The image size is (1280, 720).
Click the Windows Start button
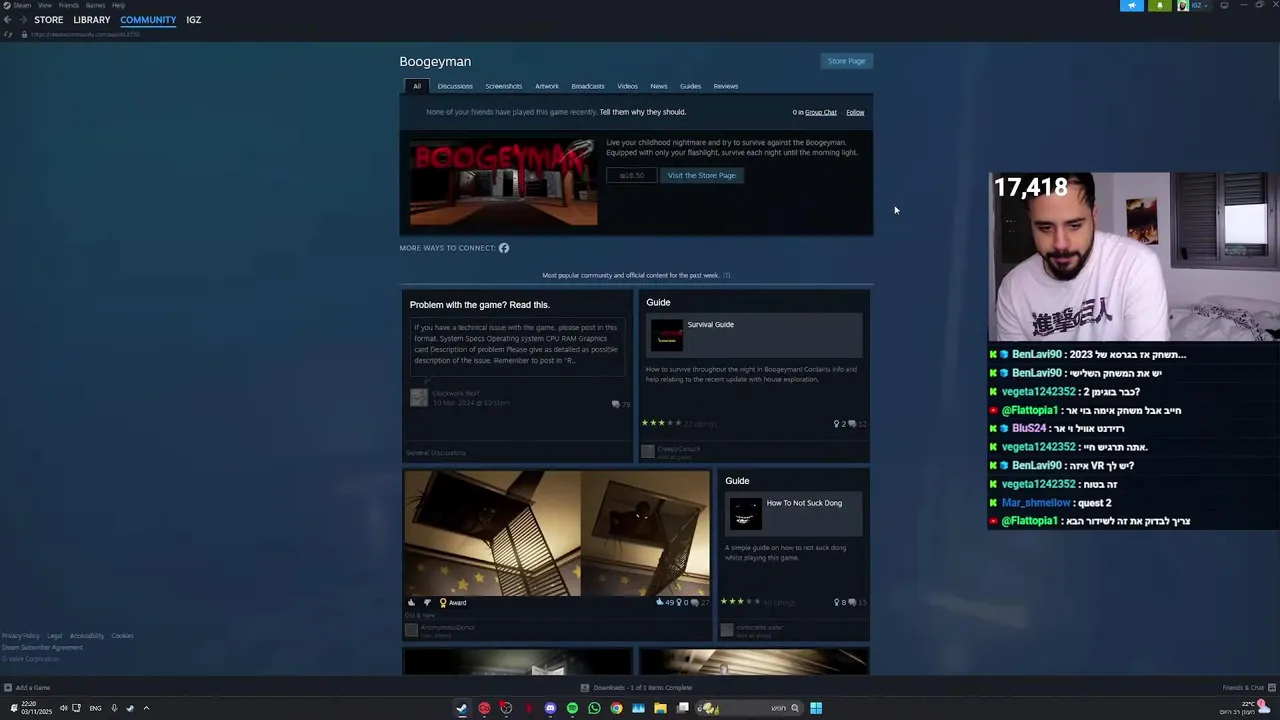click(816, 708)
